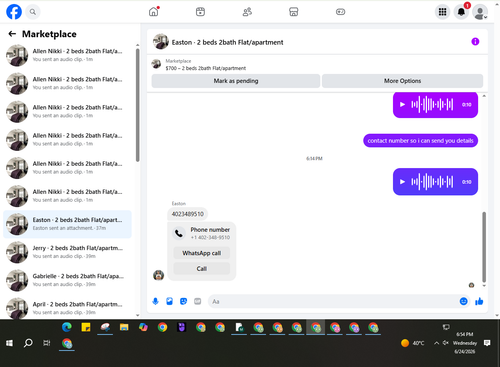Click the Facebook logo
Viewport: 500px width, 367px height.
[14, 12]
